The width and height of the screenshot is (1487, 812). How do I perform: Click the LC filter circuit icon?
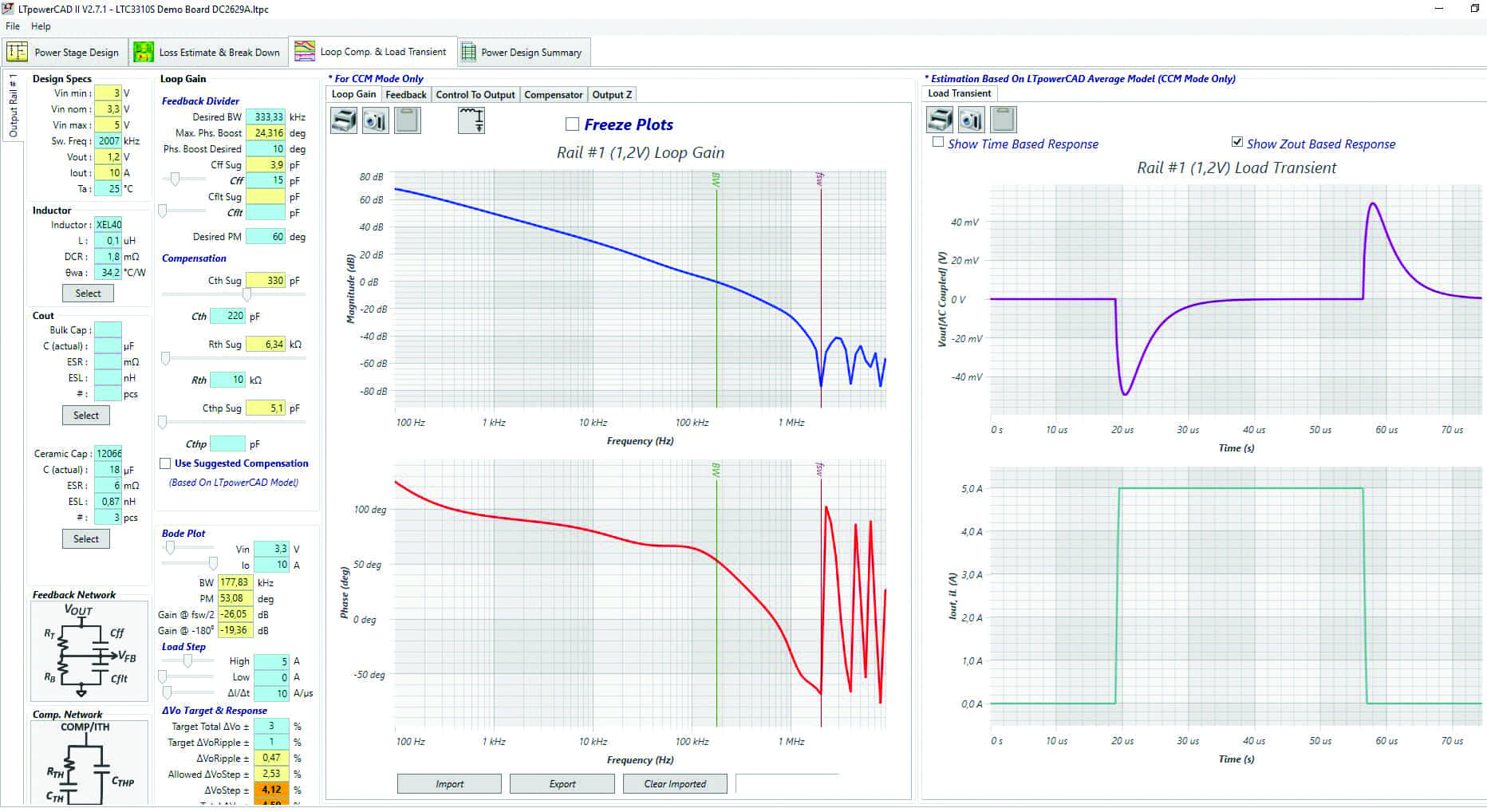(471, 121)
